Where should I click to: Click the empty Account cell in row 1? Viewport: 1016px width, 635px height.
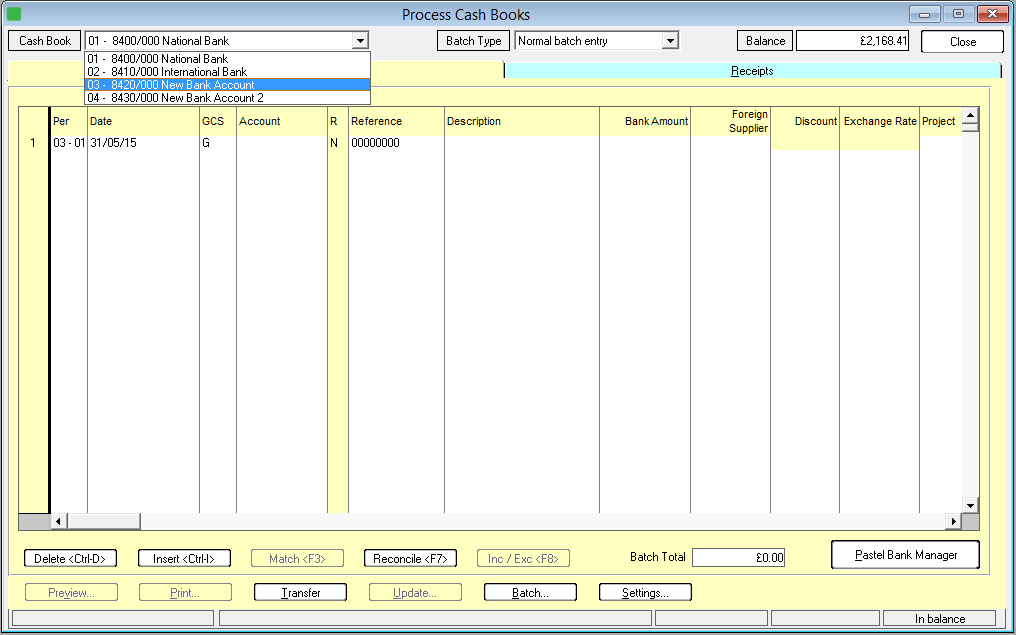point(282,143)
